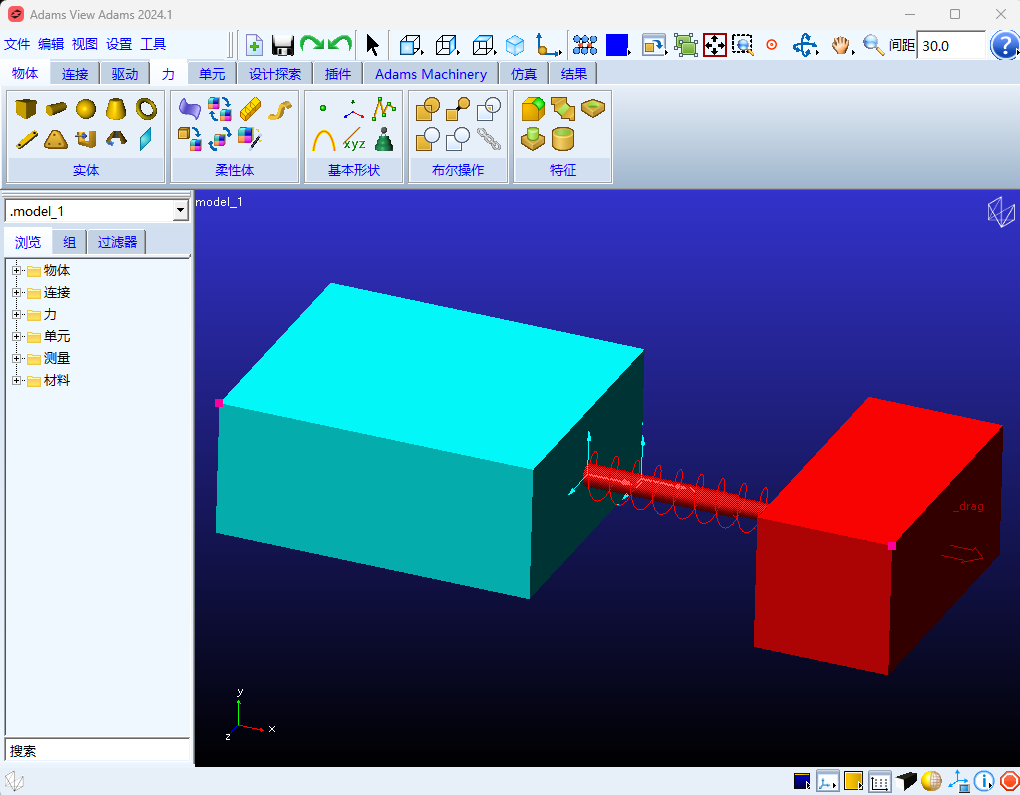
Task: Select the Revolution solid tool
Action: click(x=116, y=139)
